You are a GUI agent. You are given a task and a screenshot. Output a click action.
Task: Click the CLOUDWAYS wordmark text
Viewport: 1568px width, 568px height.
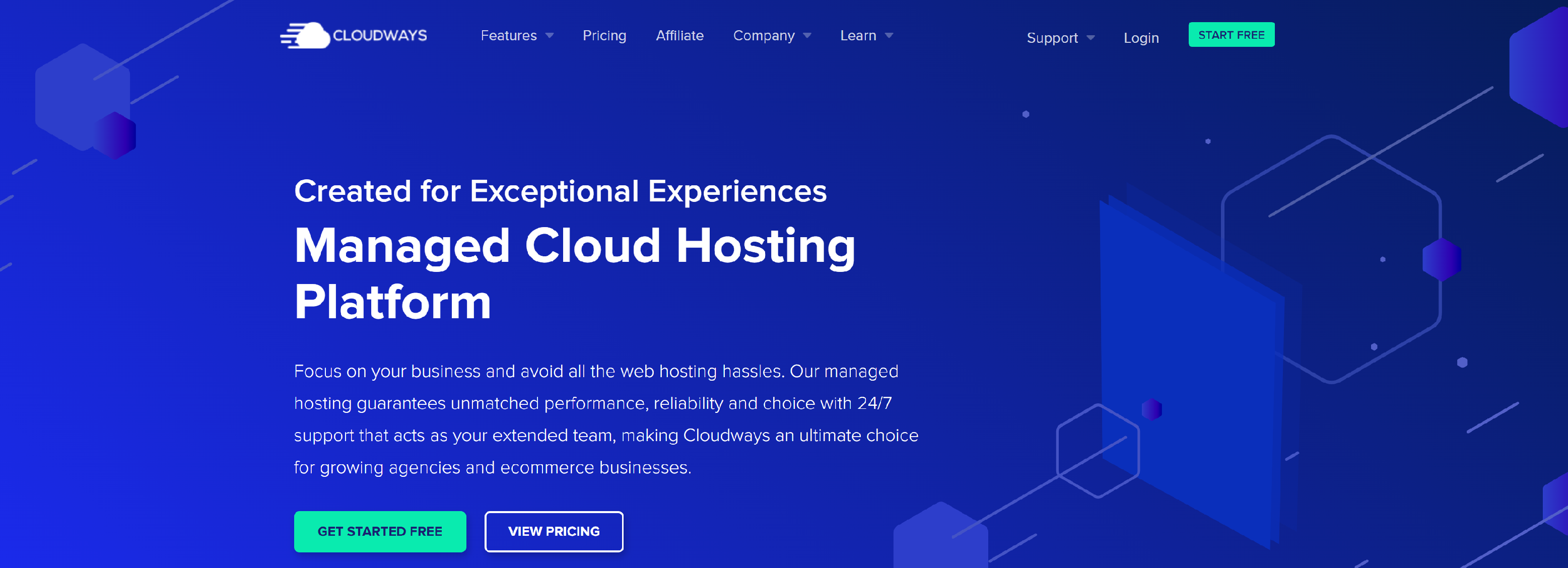[x=380, y=35]
